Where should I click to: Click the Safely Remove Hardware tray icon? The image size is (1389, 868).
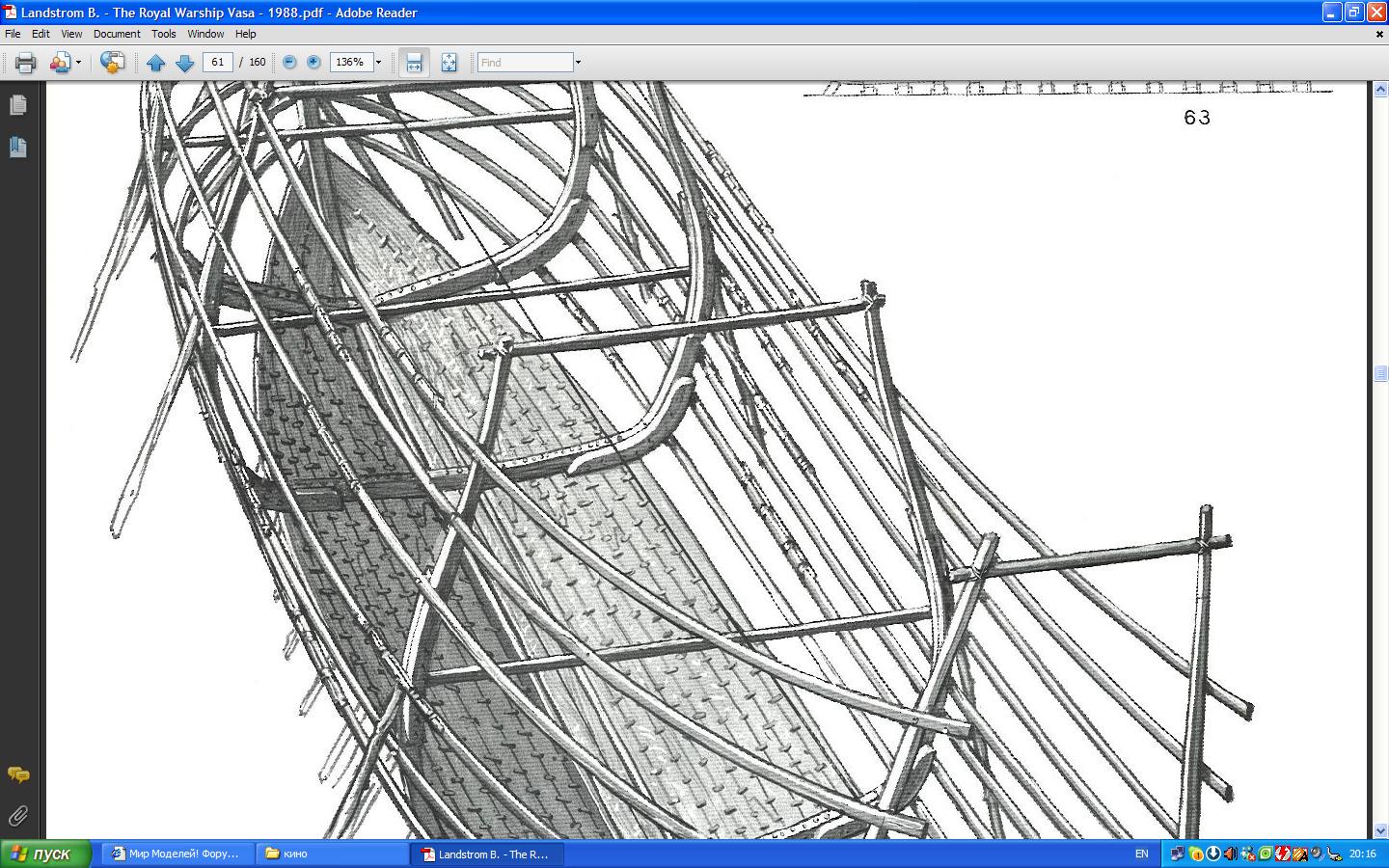click(1334, 854)
